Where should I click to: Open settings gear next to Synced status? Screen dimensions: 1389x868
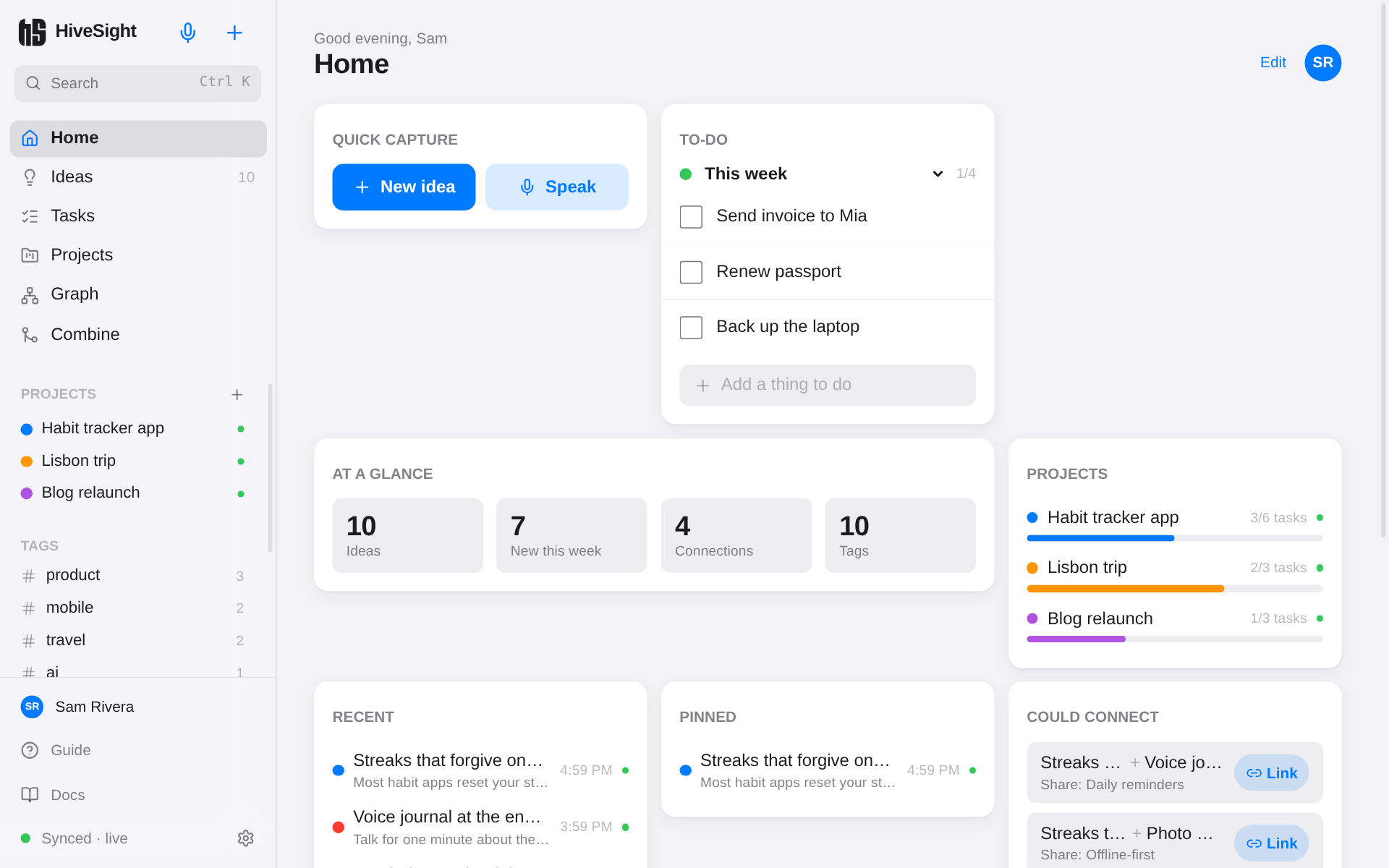[x=246, y=838]
